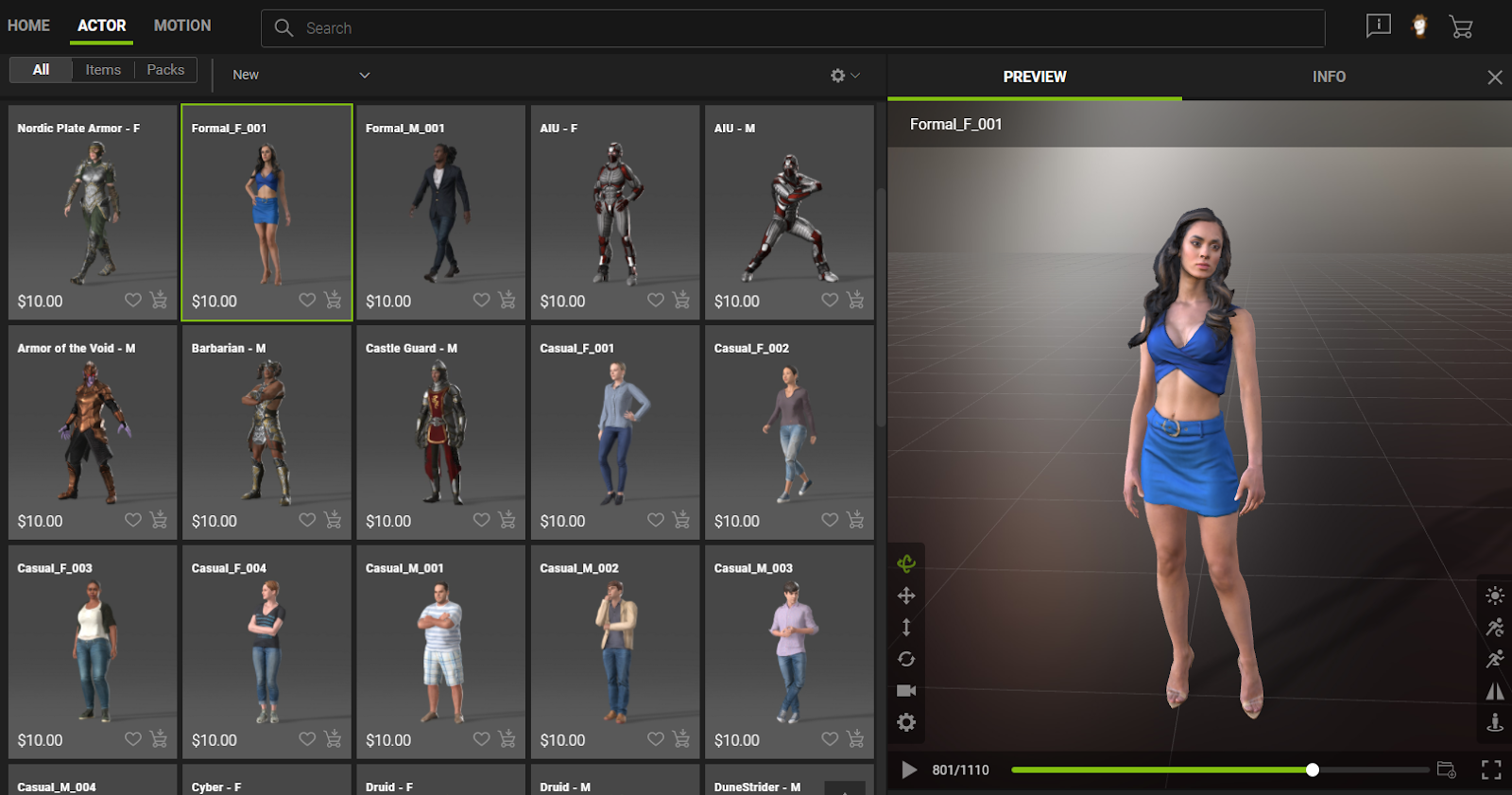
Task: Play the preview animation
Action: [x=909, y=769]
